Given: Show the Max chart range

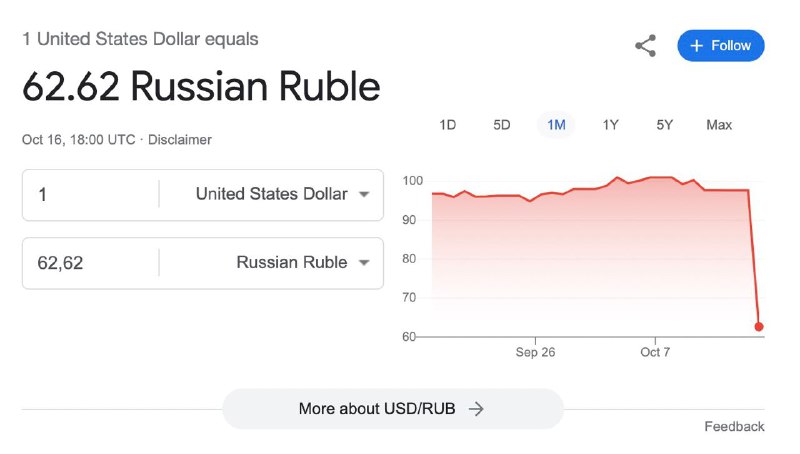Looking at the screenshot, I should 719,125.
